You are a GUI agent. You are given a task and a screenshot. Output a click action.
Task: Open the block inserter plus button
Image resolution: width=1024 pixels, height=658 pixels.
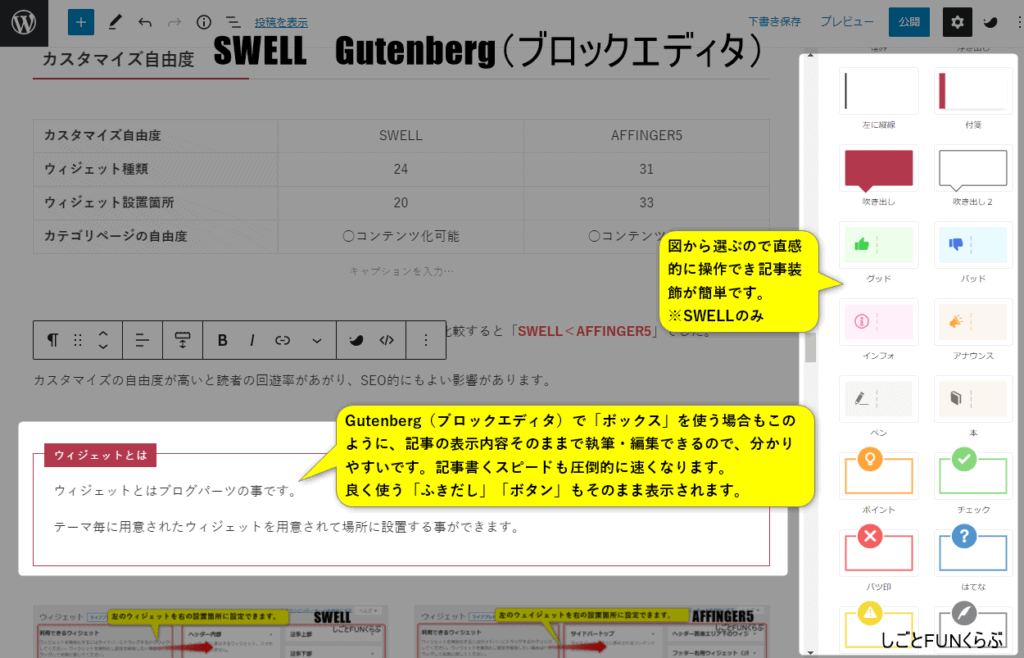coord(81,22)
